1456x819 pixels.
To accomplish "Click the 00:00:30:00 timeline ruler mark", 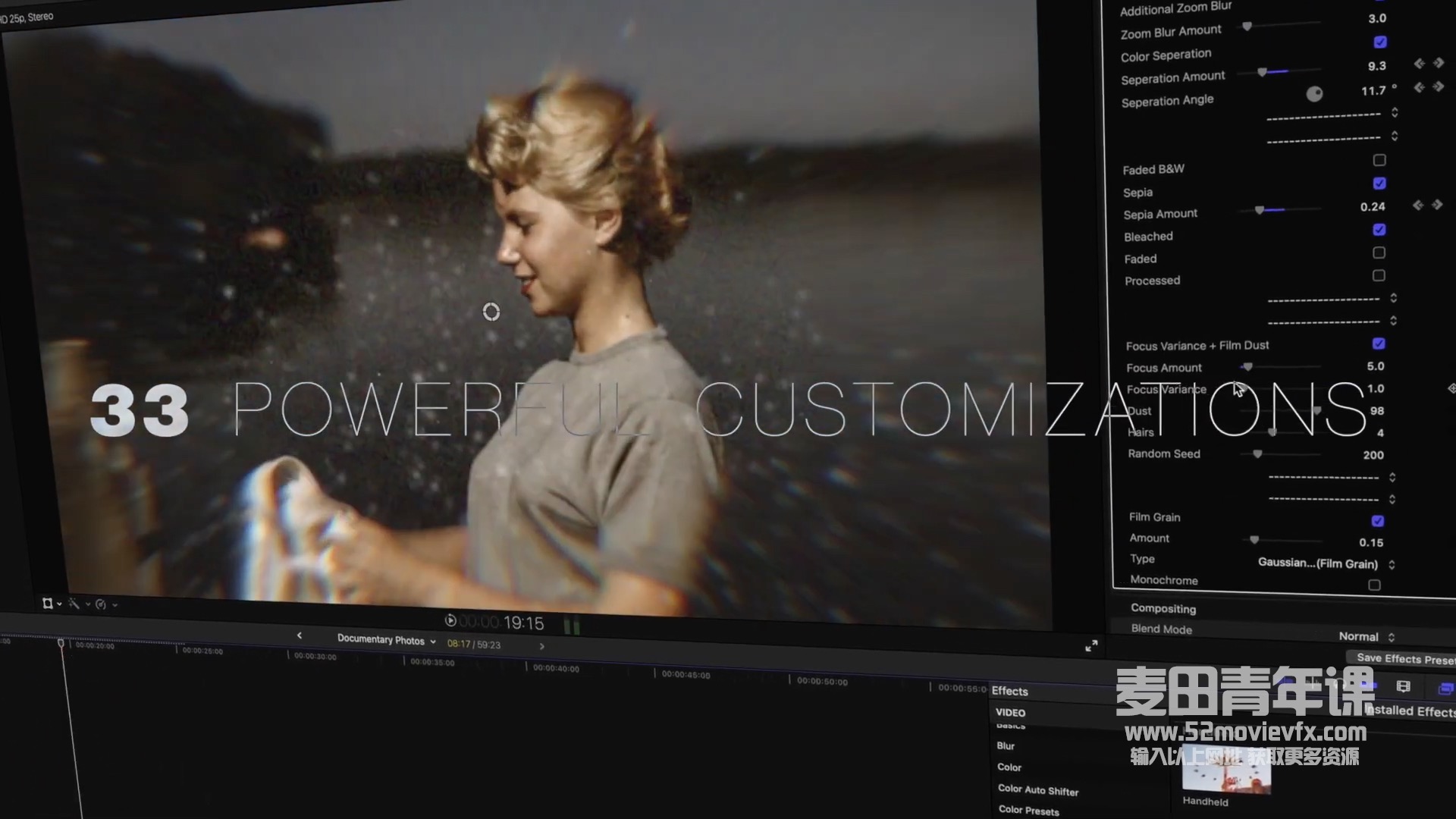I will 315,657.
